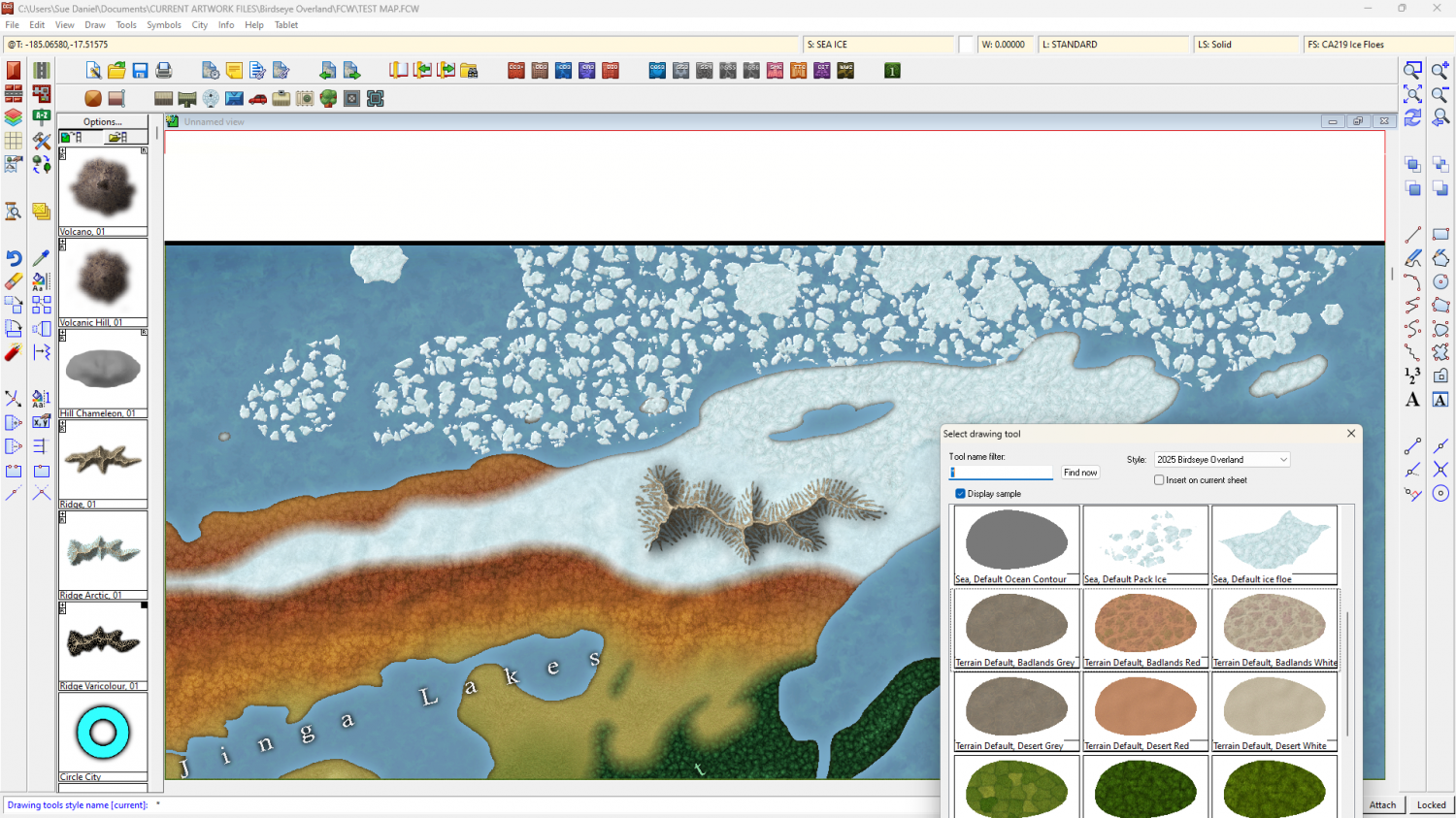Select the Text tool letter A

coord(1412,400)
